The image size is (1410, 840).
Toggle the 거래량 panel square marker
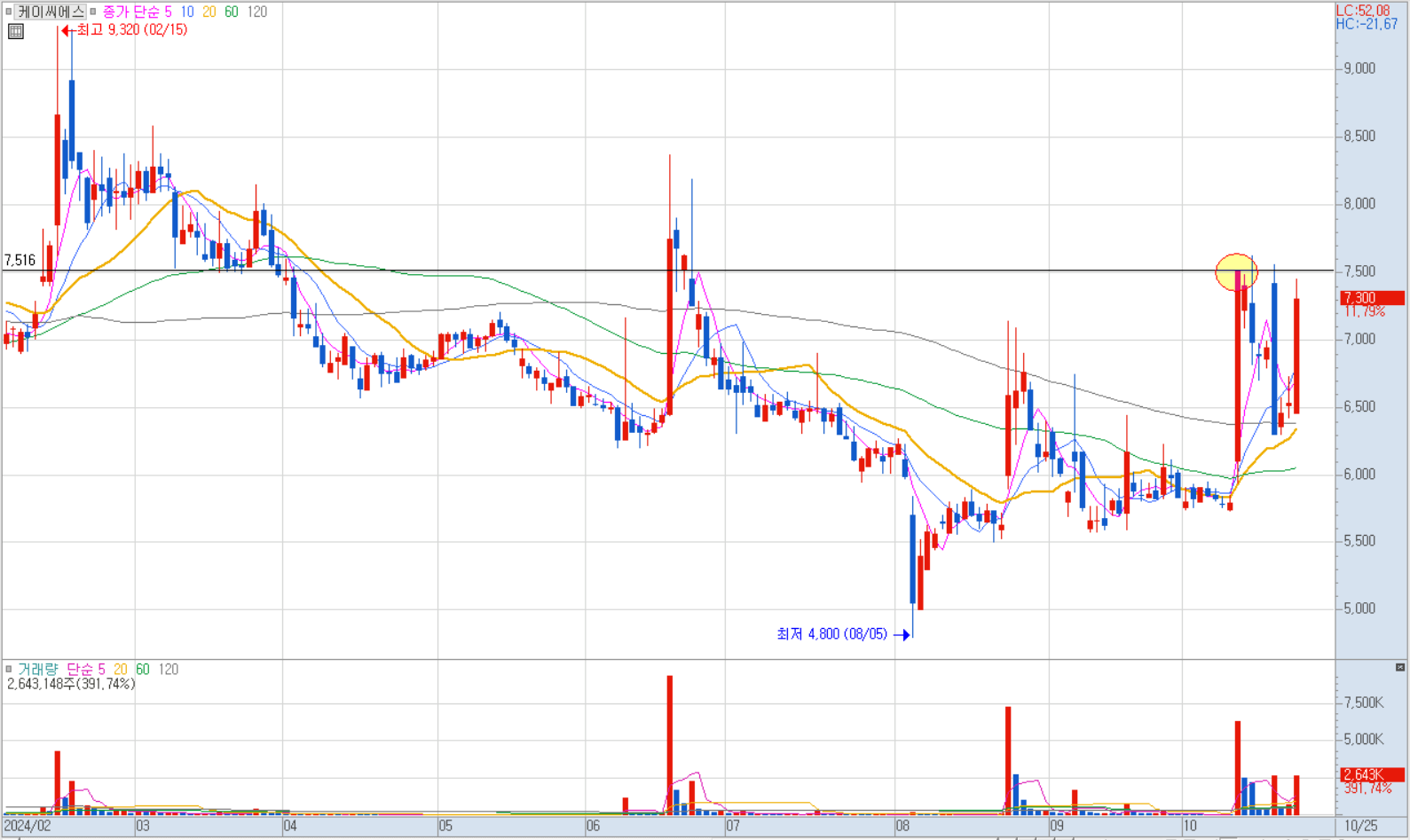pyautogui.click(x=9, y=669)
